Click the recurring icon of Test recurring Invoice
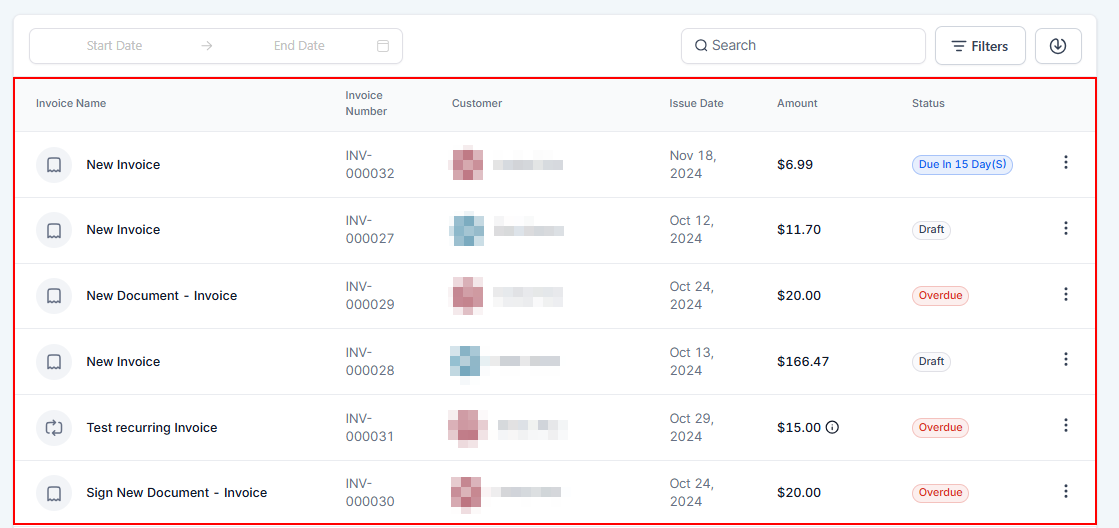 [54, 428]
